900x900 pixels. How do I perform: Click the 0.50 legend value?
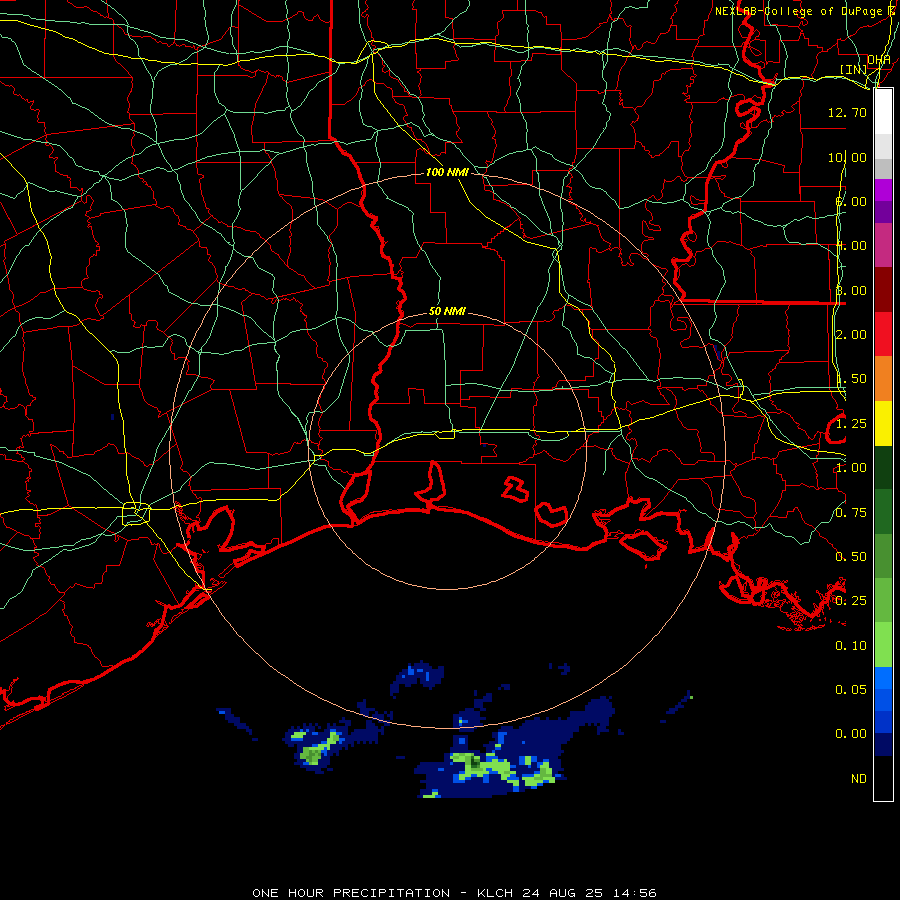pyautogui.click(x=851, y=557)
